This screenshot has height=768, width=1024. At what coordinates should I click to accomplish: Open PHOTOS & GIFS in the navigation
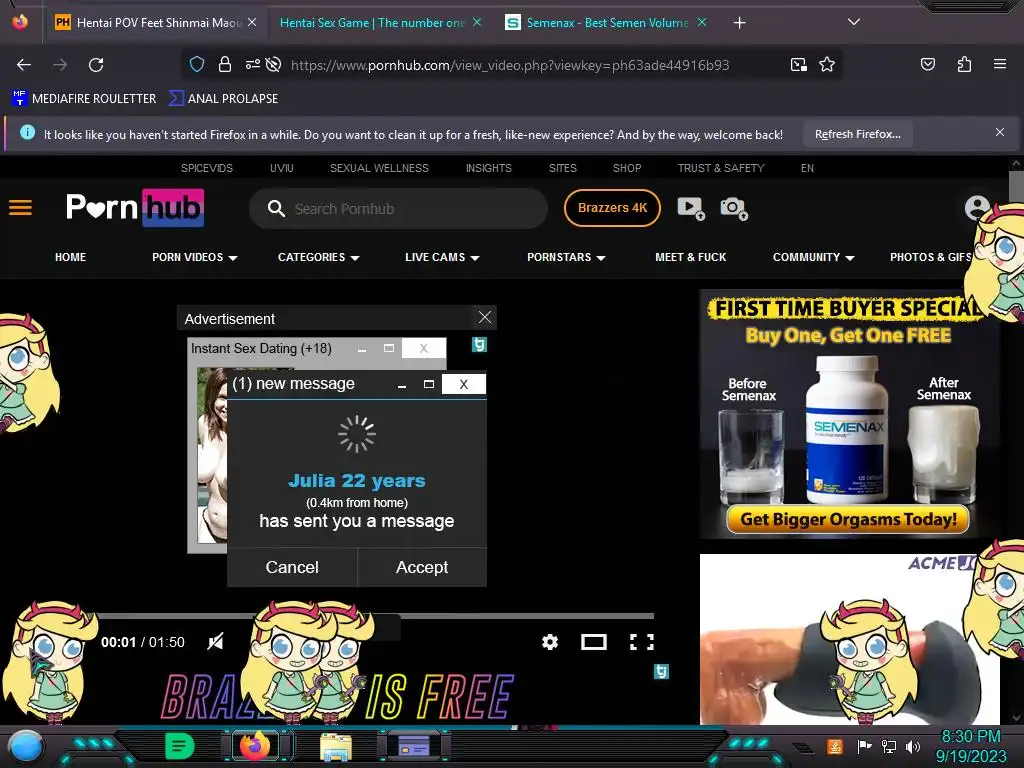click(x=930, y=257)
